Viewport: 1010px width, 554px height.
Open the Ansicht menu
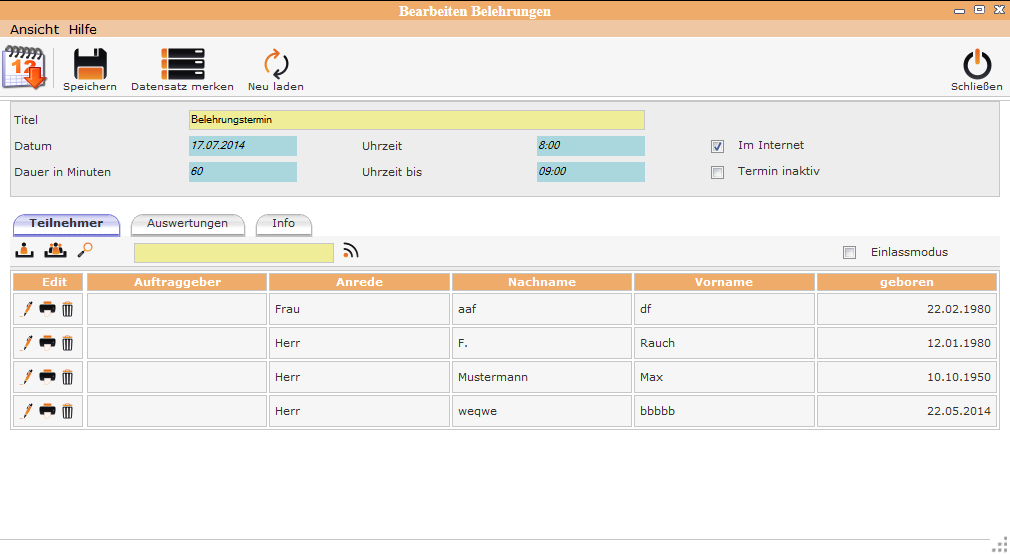[34, 29]
